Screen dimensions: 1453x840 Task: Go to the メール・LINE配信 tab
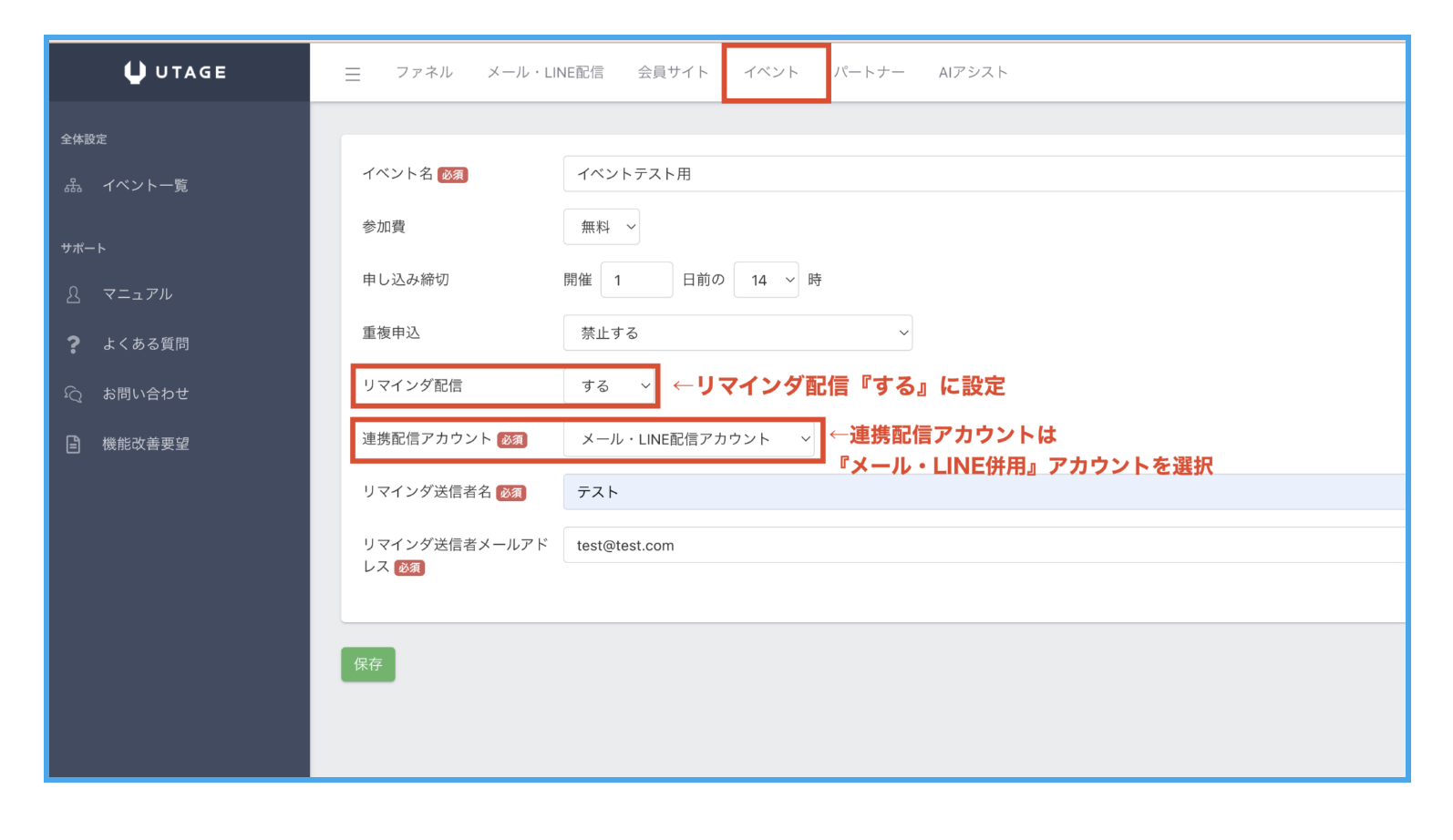click(545, 73)
